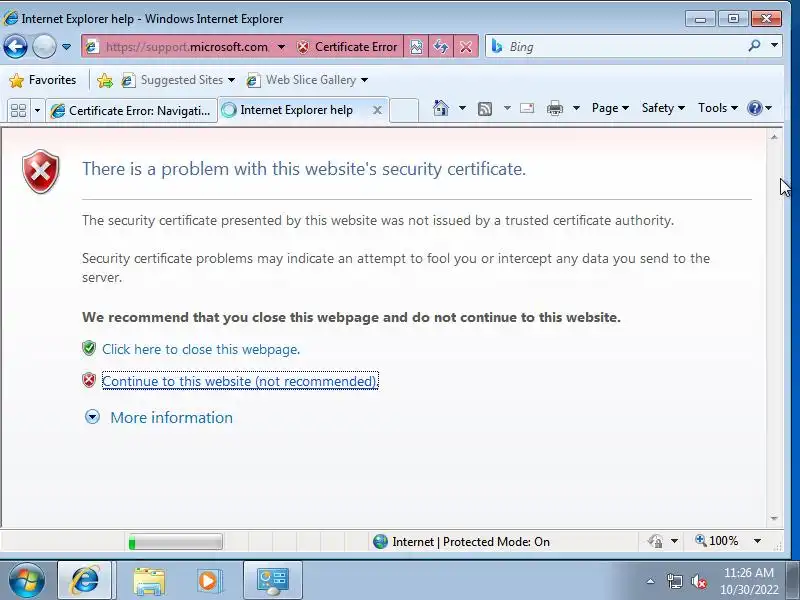Click the page loading progress bar

point(176,542)
